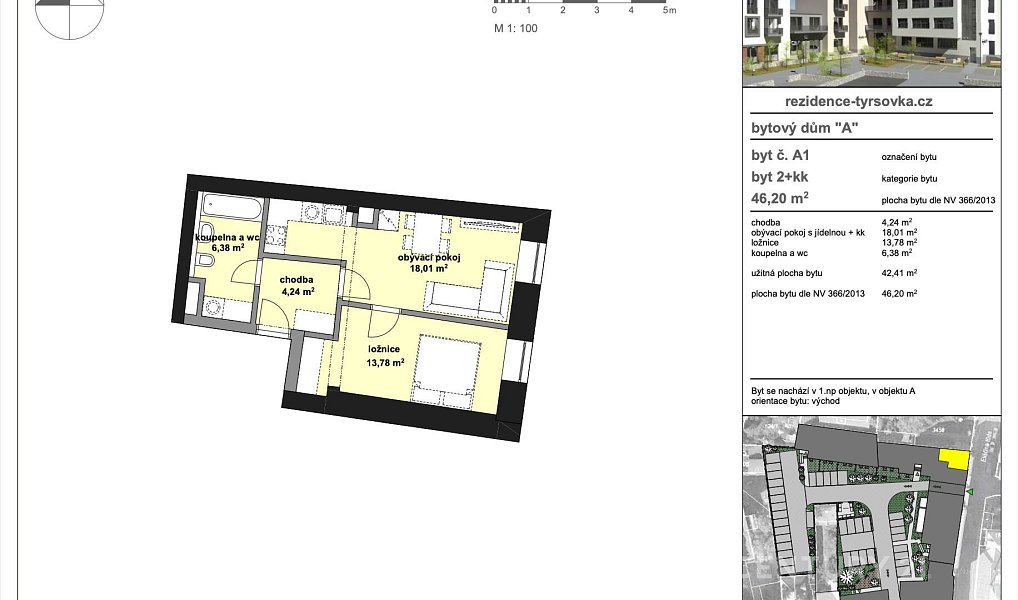This screenshot has height=600, width=1018.
Task: Select the 'byt č. A1' label
Action: click(780, 156)
